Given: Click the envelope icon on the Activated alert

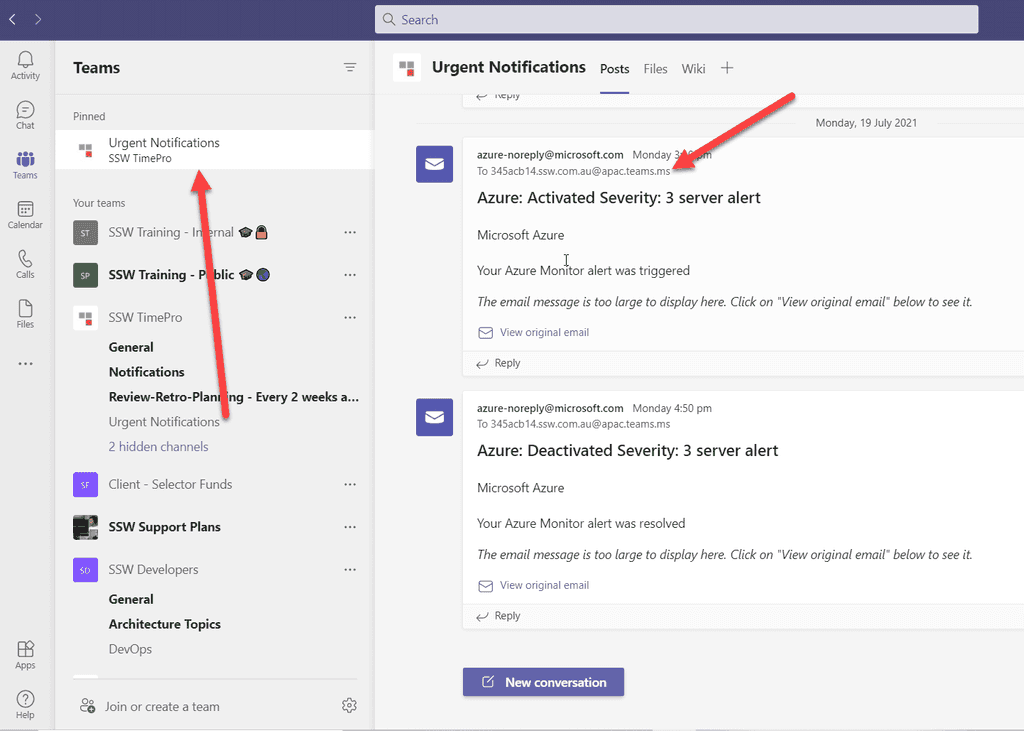Looking at the screenshot, I should point(434,164).
